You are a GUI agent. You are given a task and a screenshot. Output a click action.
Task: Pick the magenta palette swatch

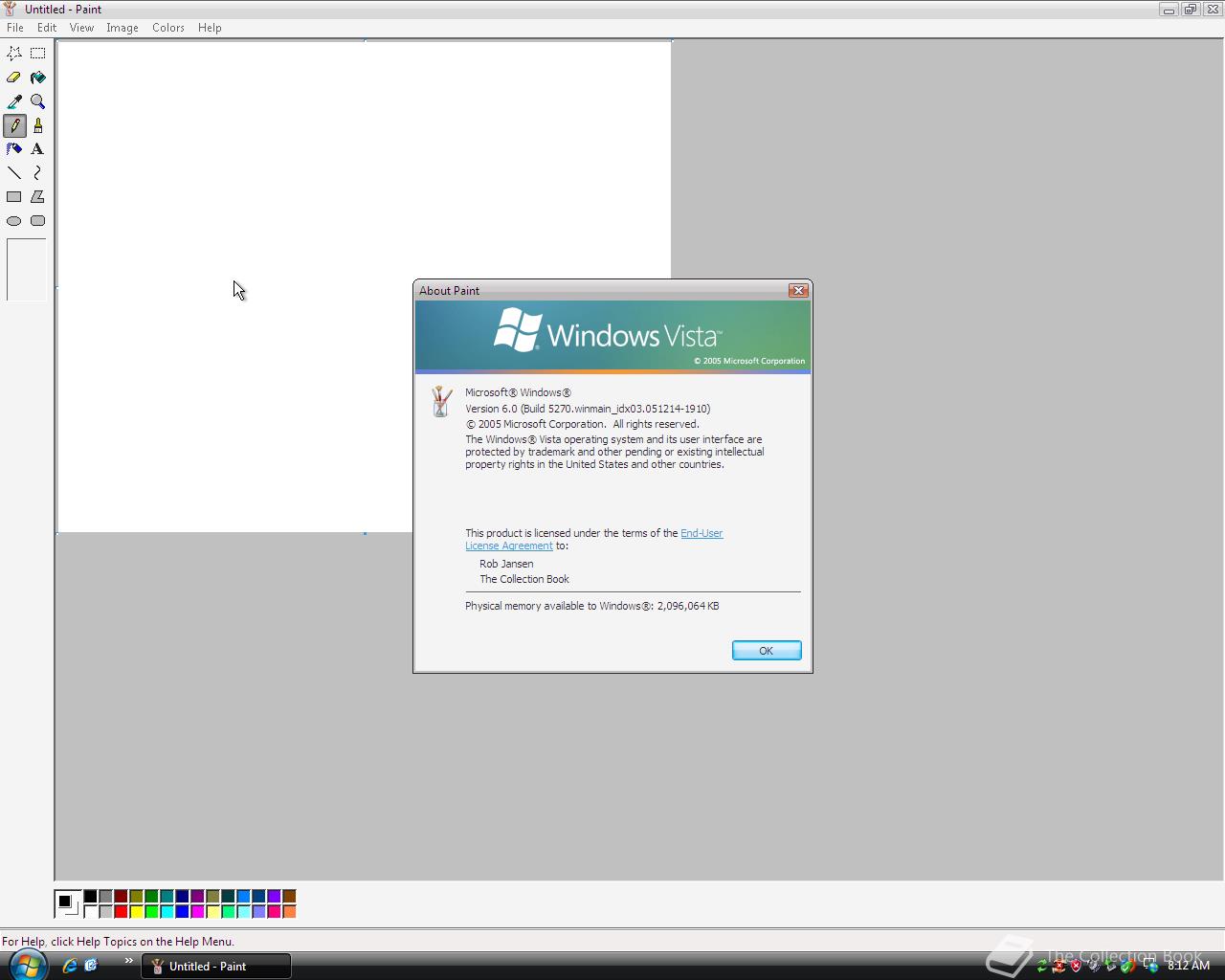197,912
